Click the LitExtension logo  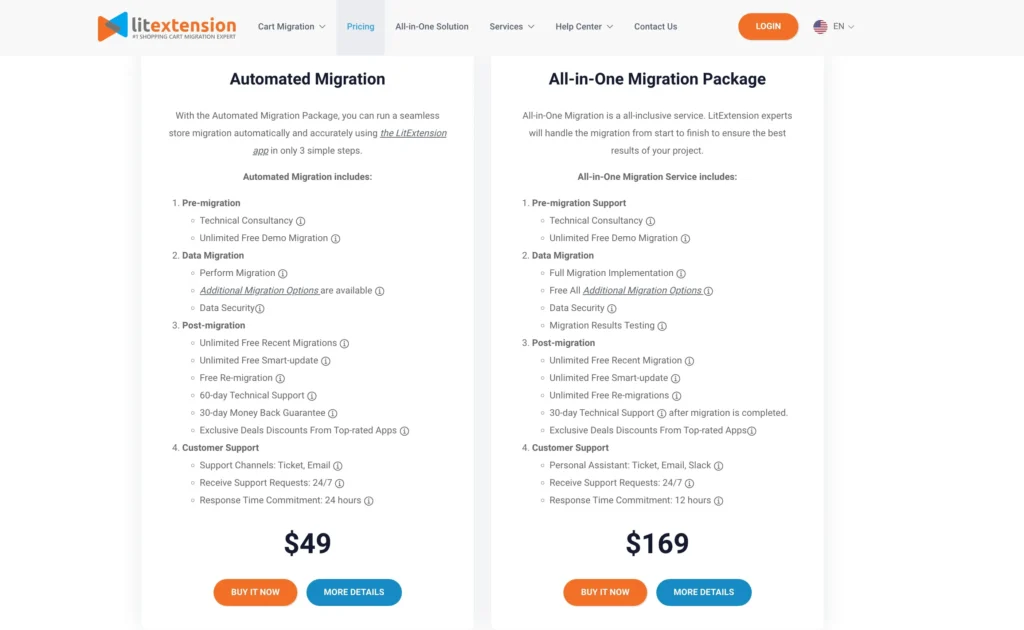pos(167,27)
